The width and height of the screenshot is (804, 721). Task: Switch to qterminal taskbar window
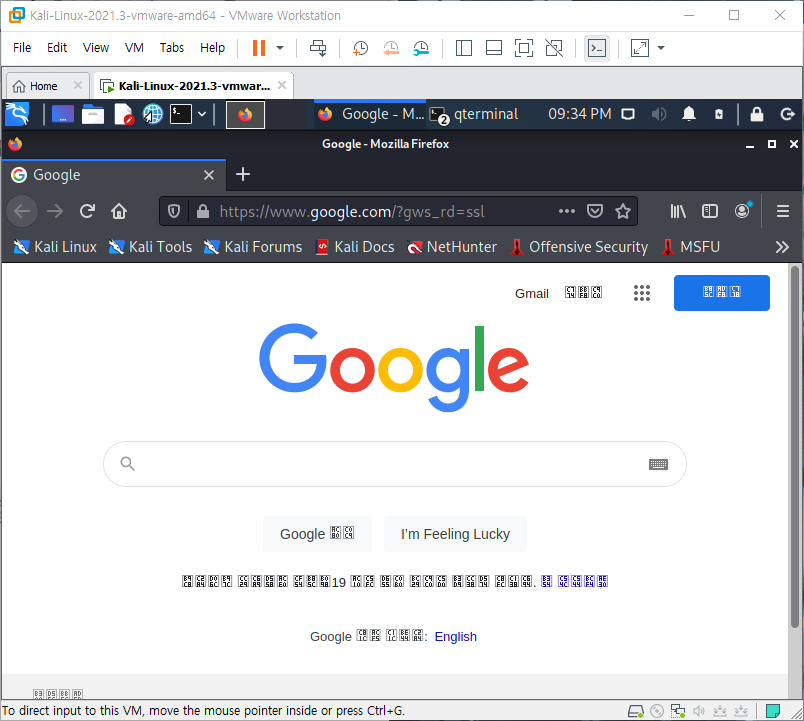[474, 114]
